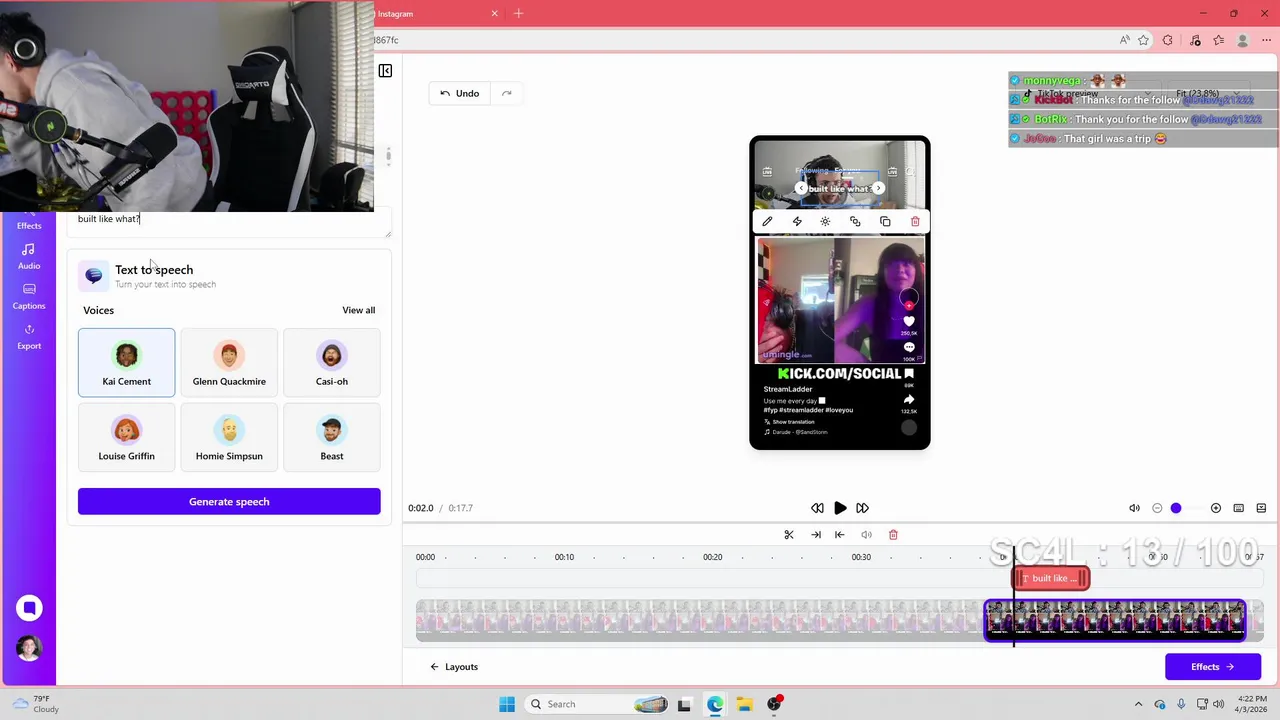1280x720 pixels.
Task: Select the Casi-oh voice
Action: click(x=332, y=363)
